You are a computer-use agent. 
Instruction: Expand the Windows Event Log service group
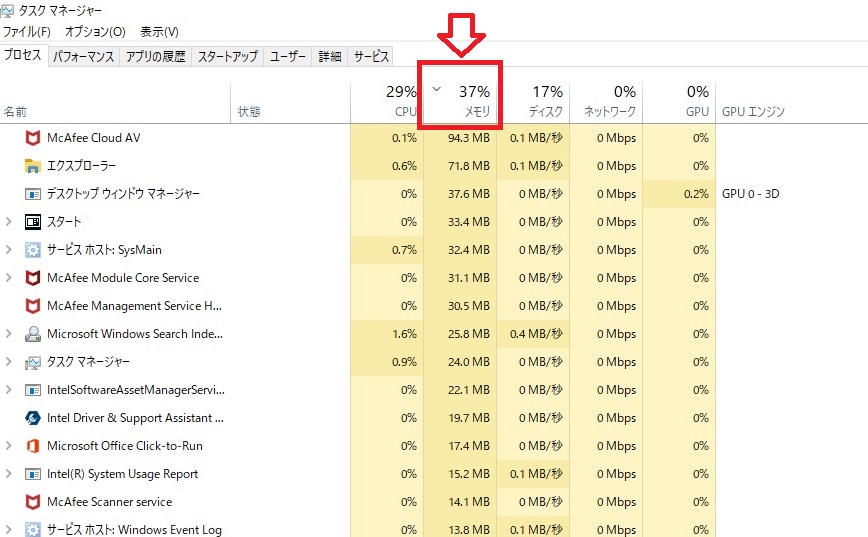tap(8, 529)
